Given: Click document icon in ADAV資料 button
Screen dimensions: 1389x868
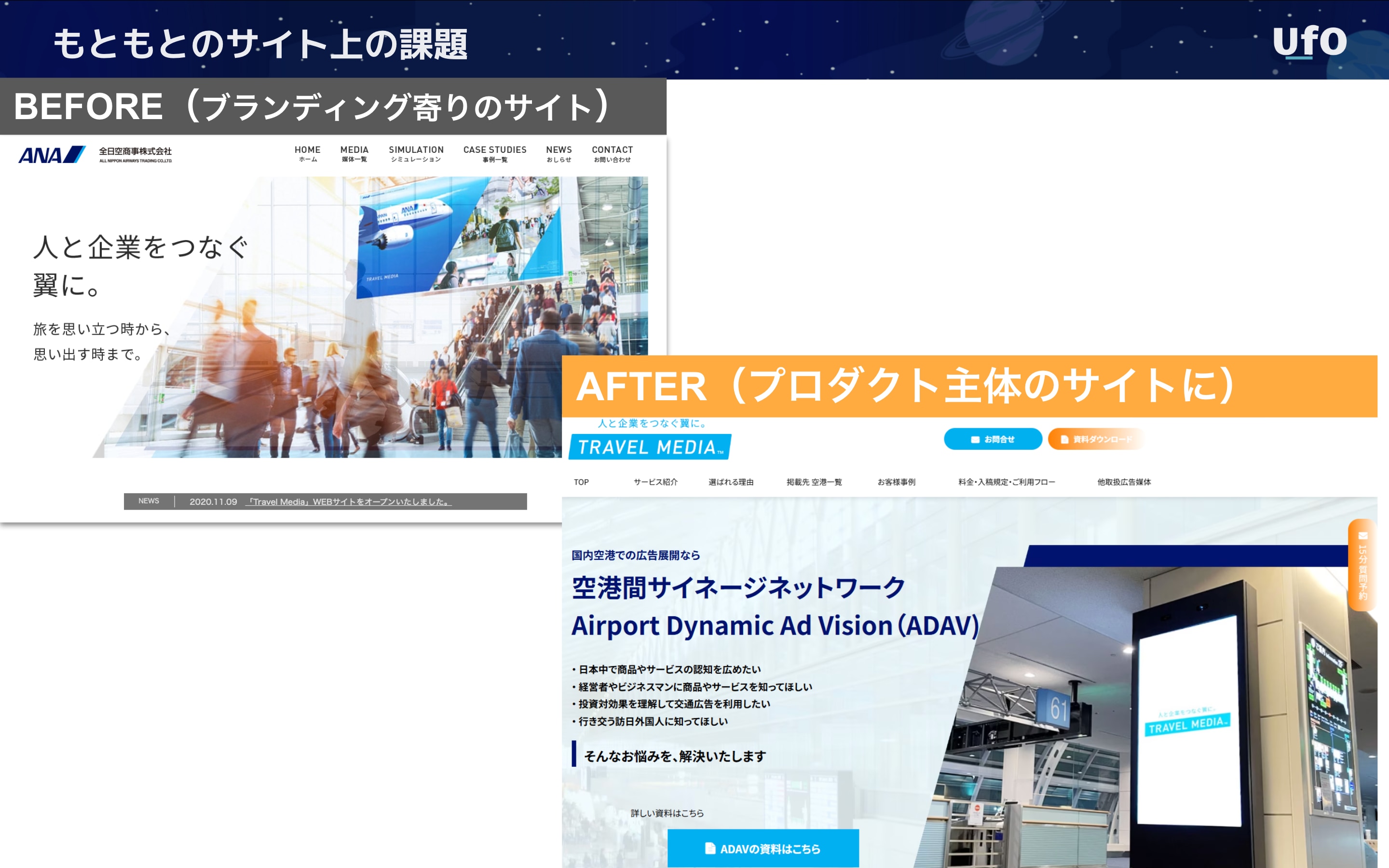Looking at the screenshot, I should click(710, 848).
